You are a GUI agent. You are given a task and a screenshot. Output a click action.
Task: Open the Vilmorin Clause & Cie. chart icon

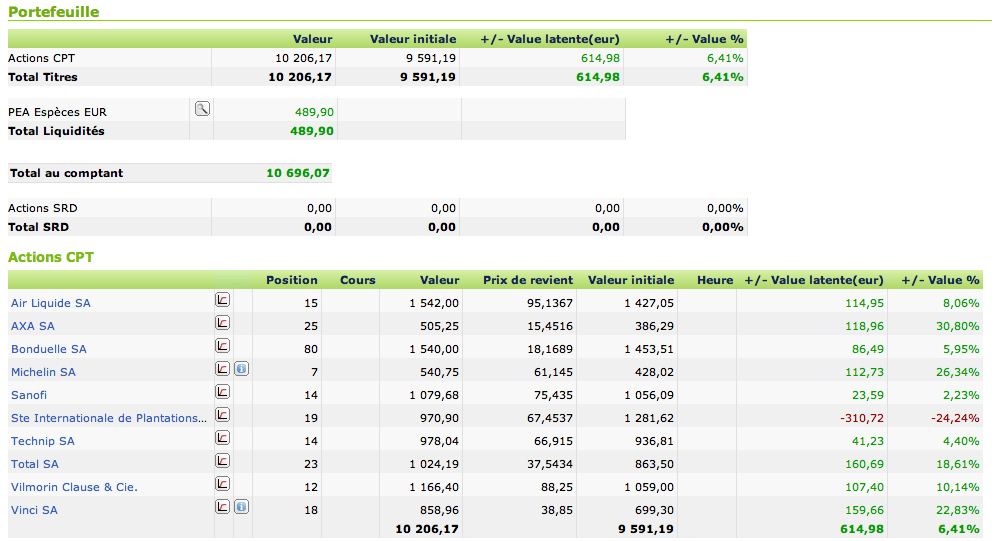click(x=222, y=483)
